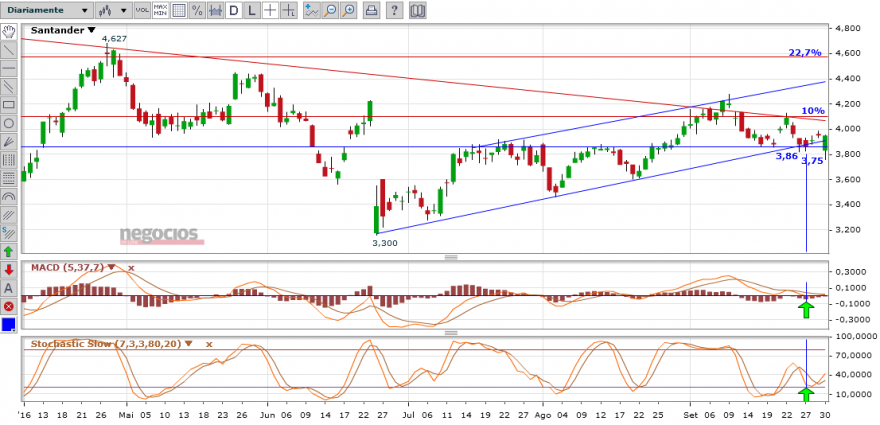Select the triple parallel lines tool
Viewport: 880px width, 425px height.
[x=9, y=214]
